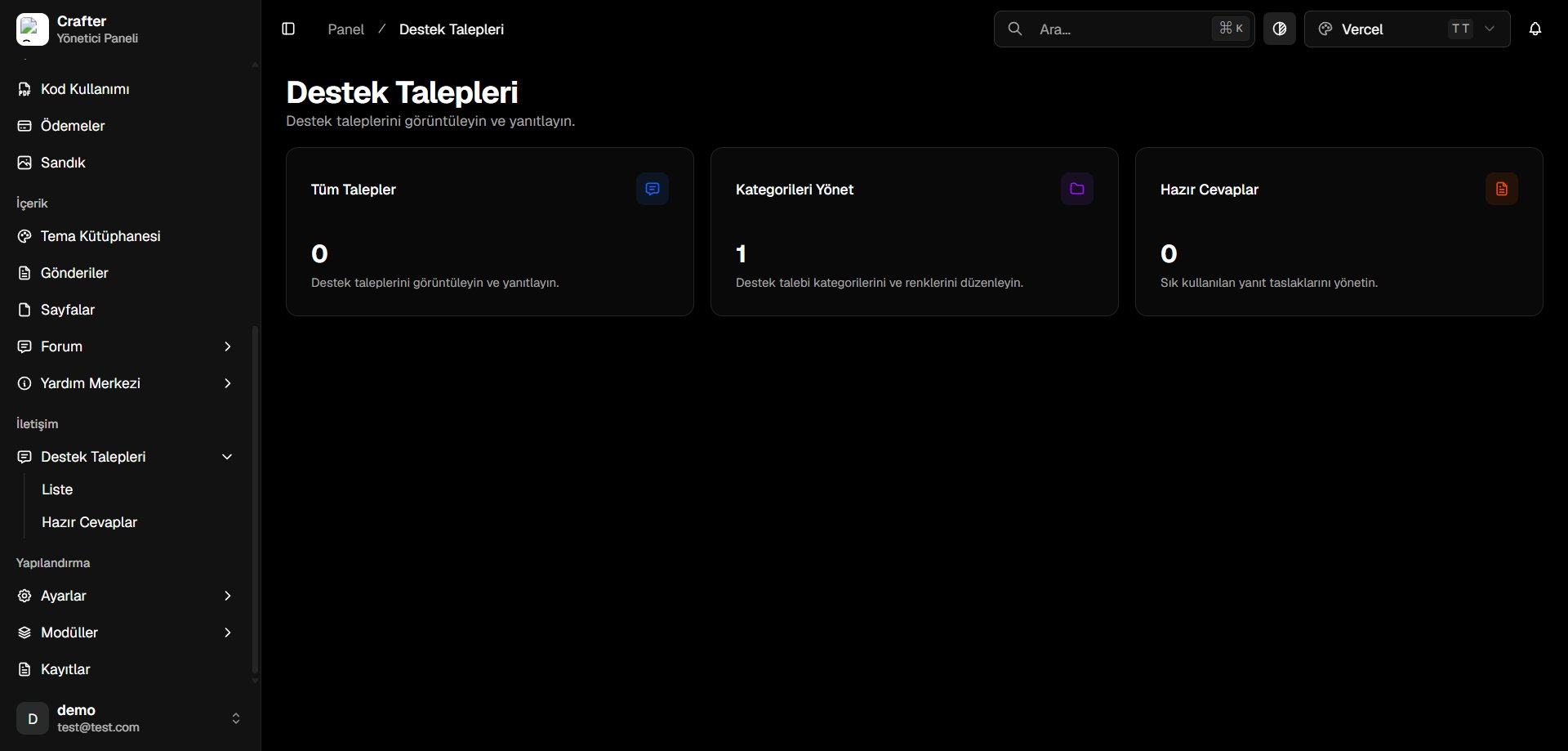Click the search magnifier icon

click(1015, 29)
